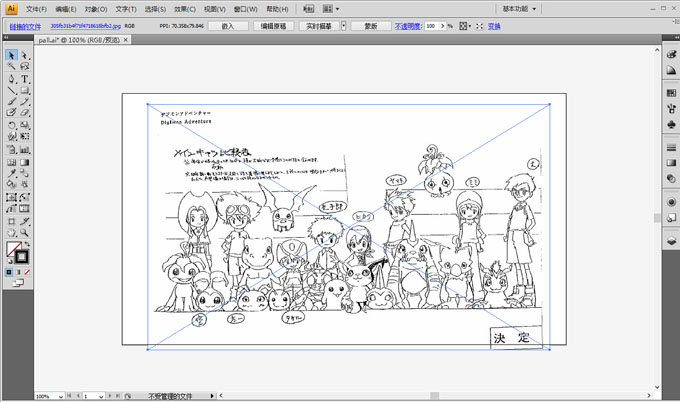Select the Zoom magnifier tool
Screen dimensions: 680x402
(x=25, y=233)
